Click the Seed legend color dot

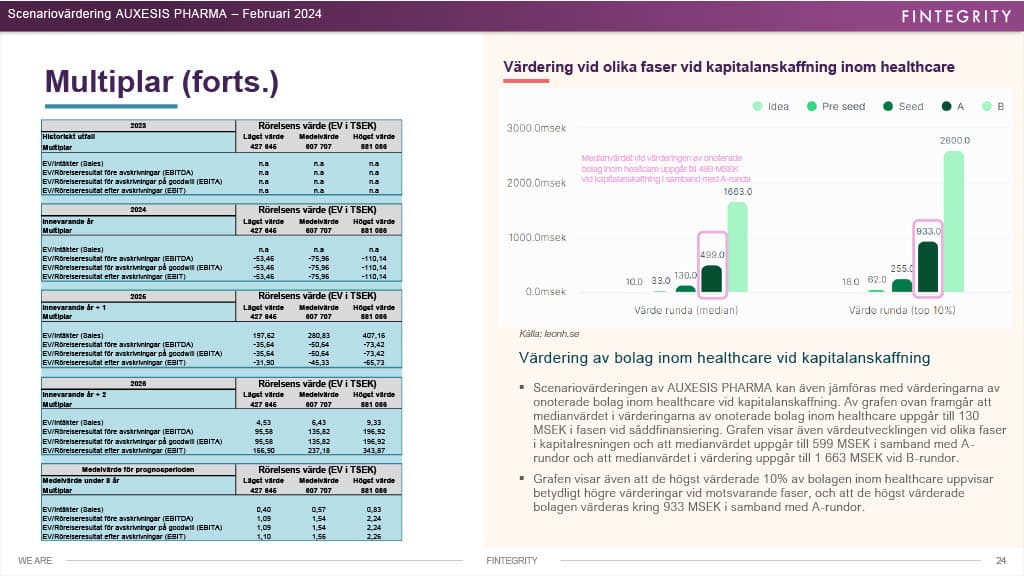888,106
